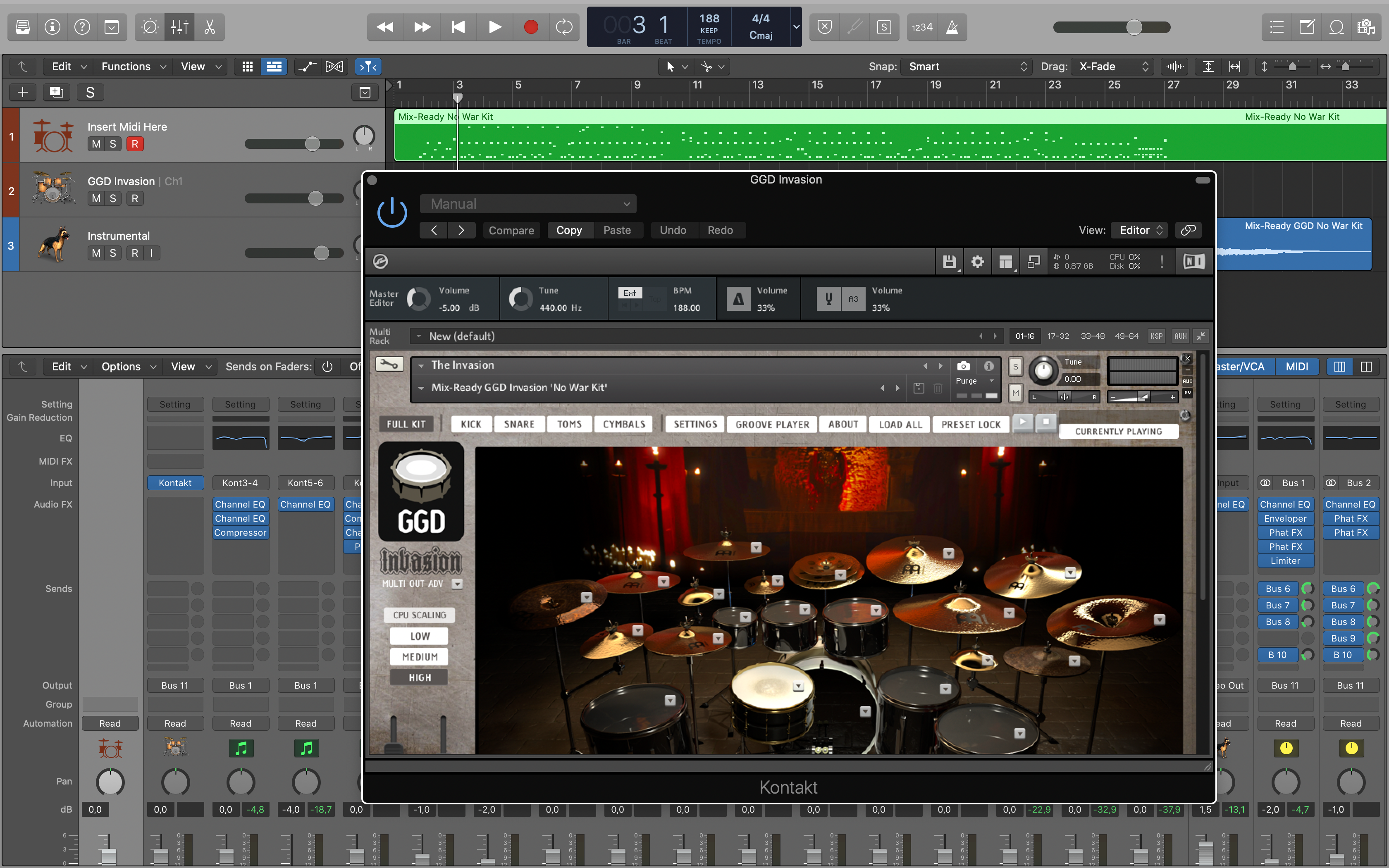Viewport: 1389px width, 868px height.
Task: Click the record button in the transport
Action: (530, 26)
